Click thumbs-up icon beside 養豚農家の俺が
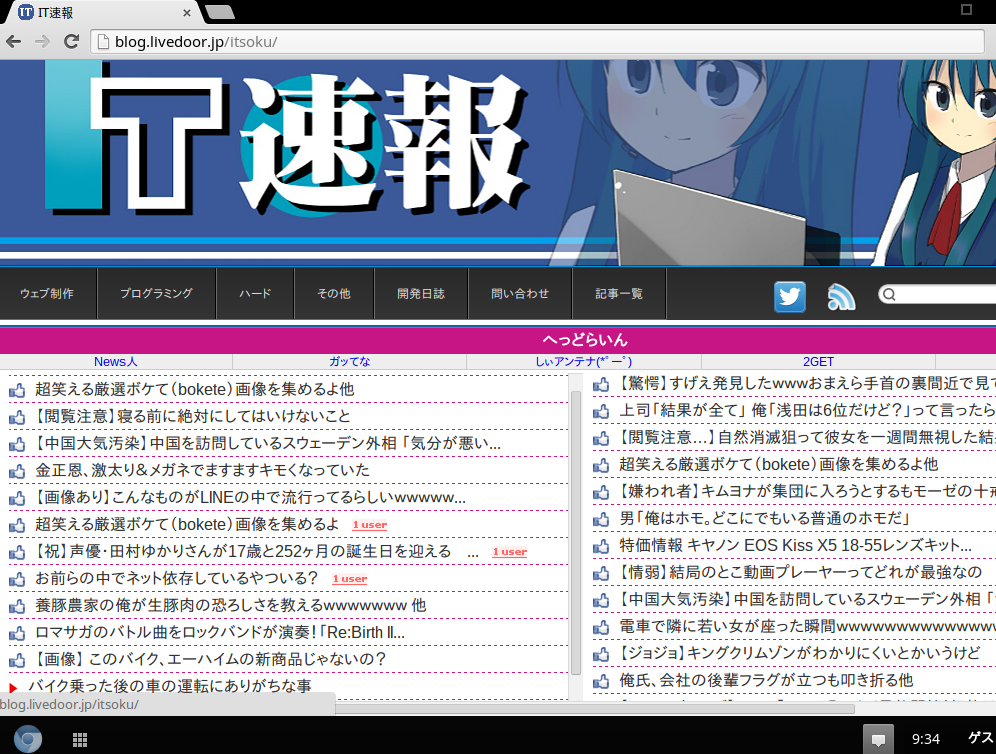This screenshot has height=754, width=996. tap(17, 607)
